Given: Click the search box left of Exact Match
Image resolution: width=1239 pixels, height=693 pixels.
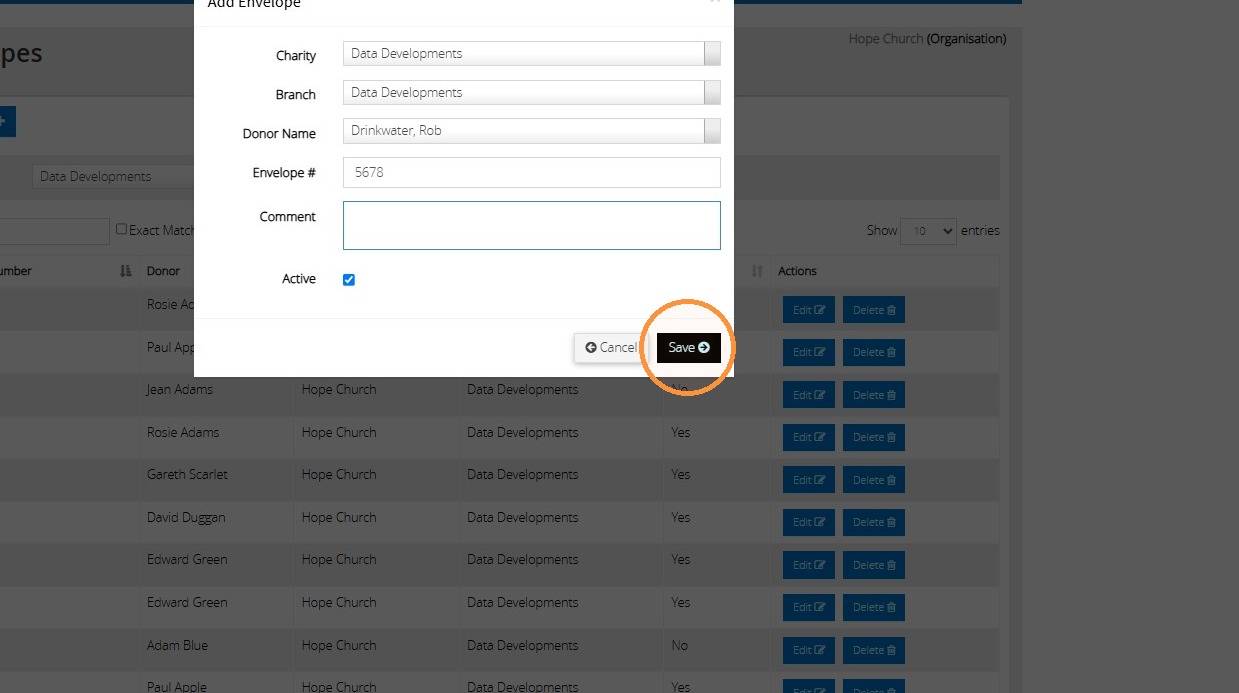Looking at the screenshot, I should tap(54, 231).
